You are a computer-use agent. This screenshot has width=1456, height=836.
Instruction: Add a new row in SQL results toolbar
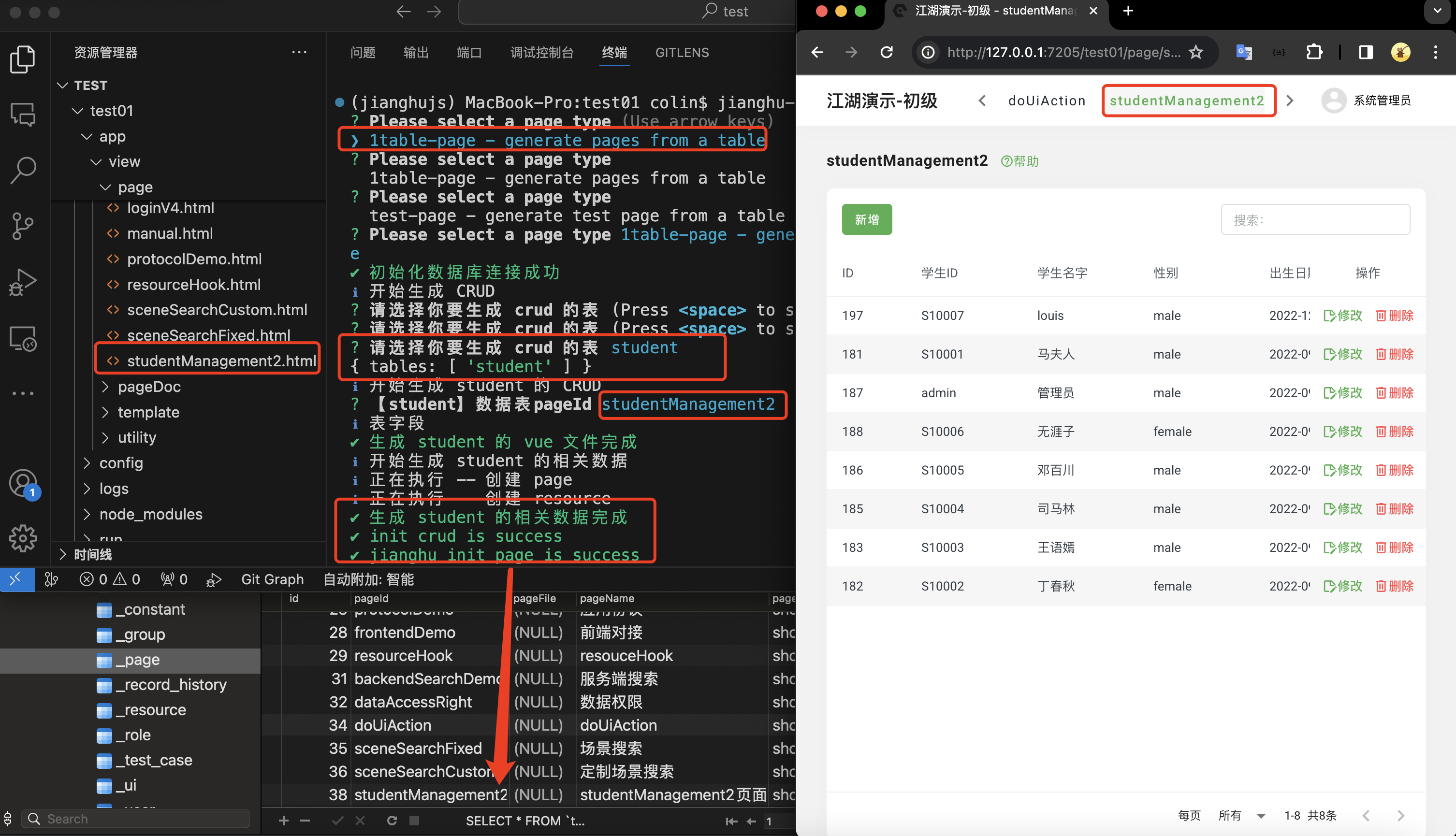coord(283,821)
